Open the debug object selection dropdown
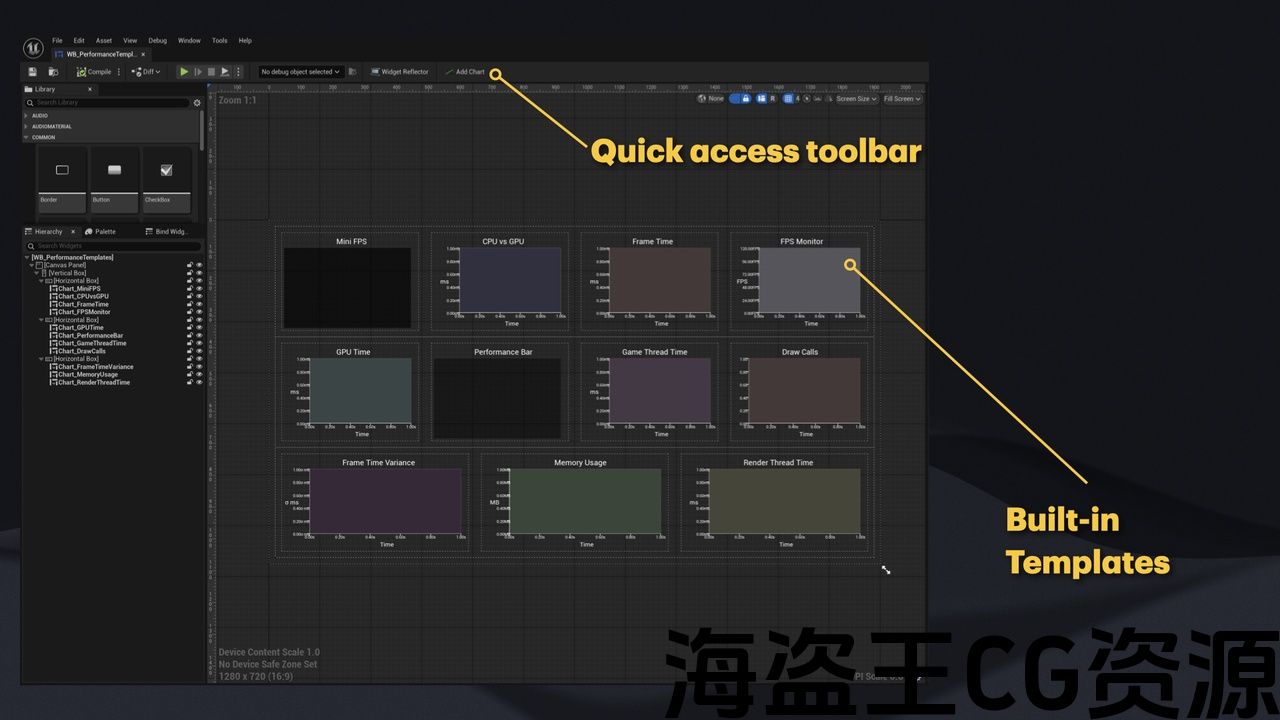 [x=300, y=72]
